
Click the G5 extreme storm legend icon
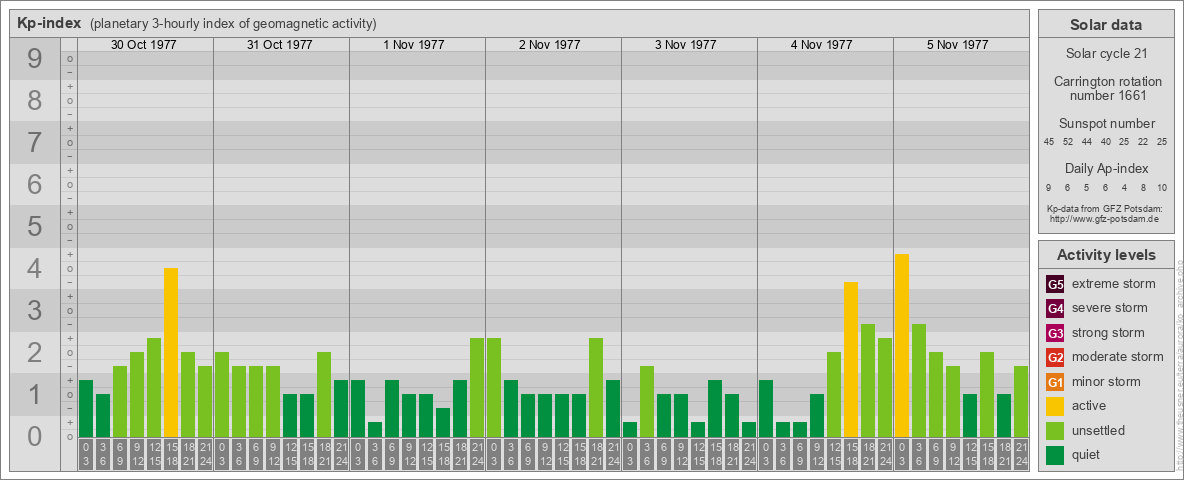click(1055, 284)
